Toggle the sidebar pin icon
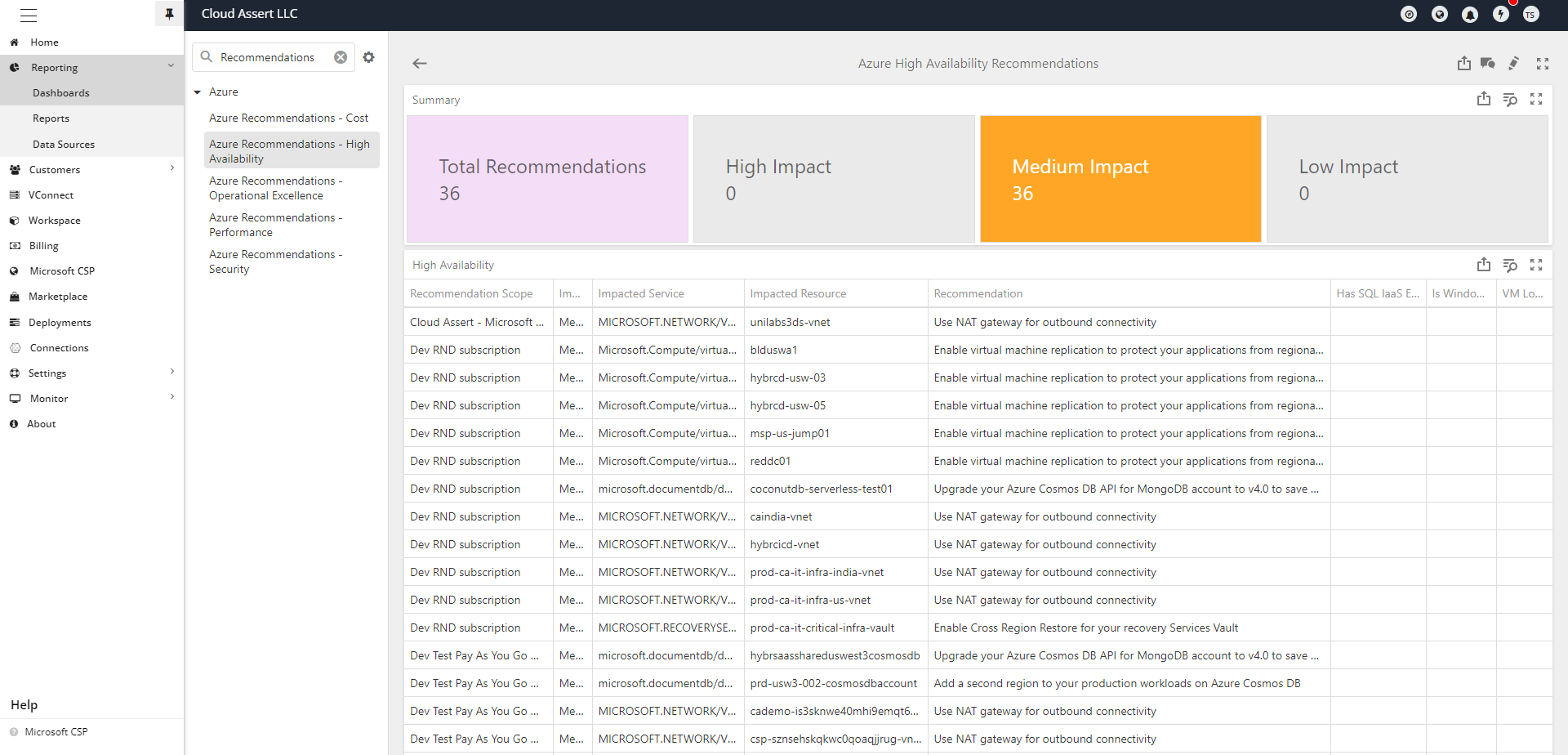Viewport: 1568px width, 755px height. pos(169,14)
